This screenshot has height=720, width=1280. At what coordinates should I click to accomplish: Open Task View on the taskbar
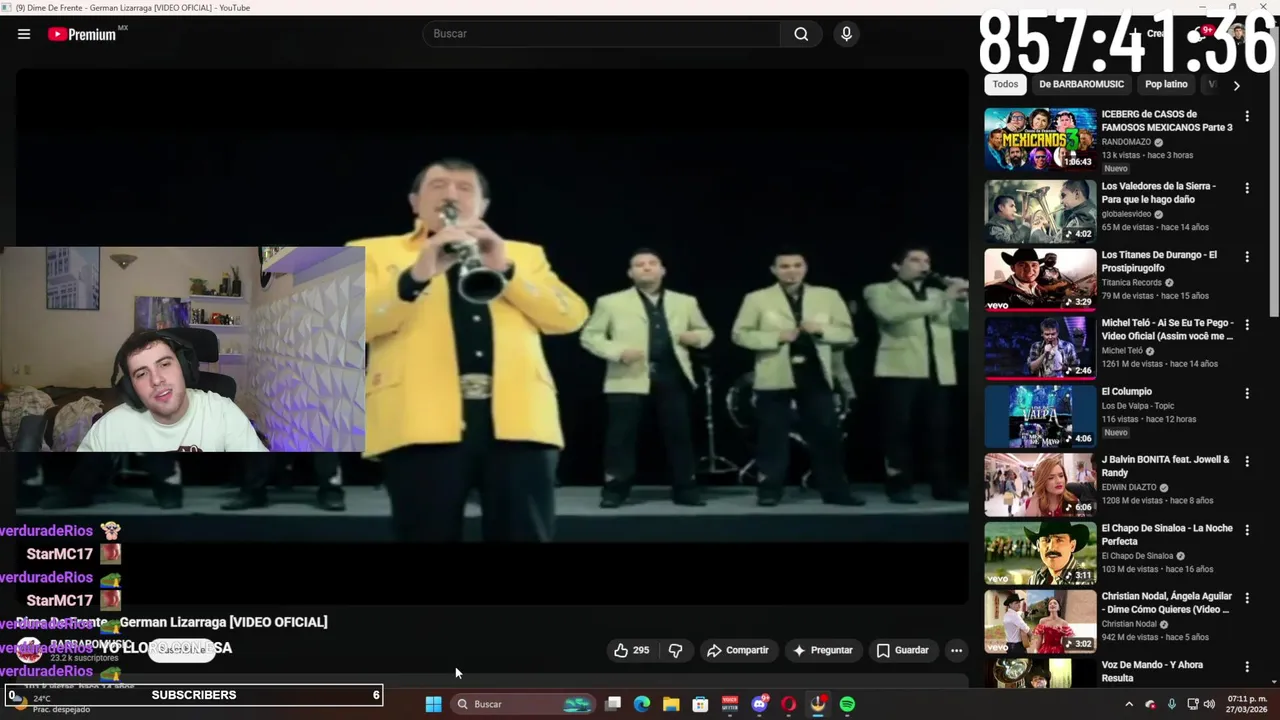[613, 704]
